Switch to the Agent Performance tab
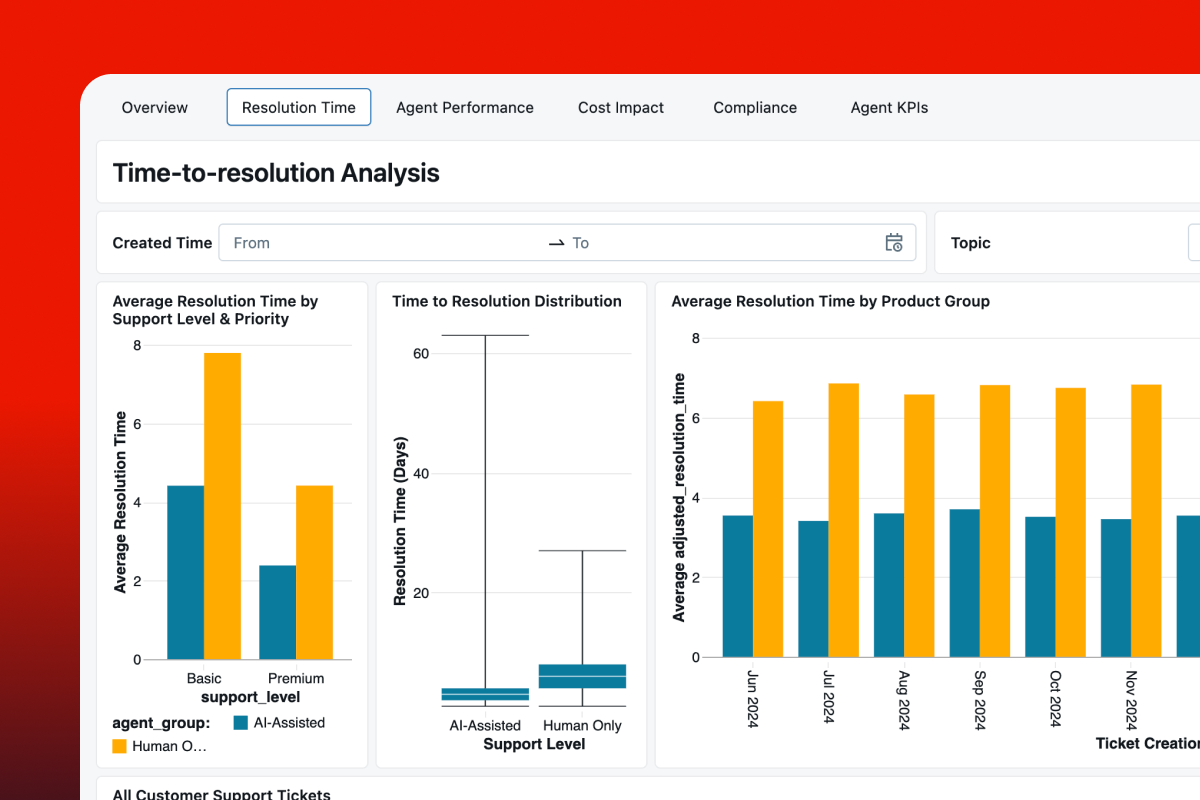The width and height of the screenshot is (1200, 800). click(x=465, y=108)
